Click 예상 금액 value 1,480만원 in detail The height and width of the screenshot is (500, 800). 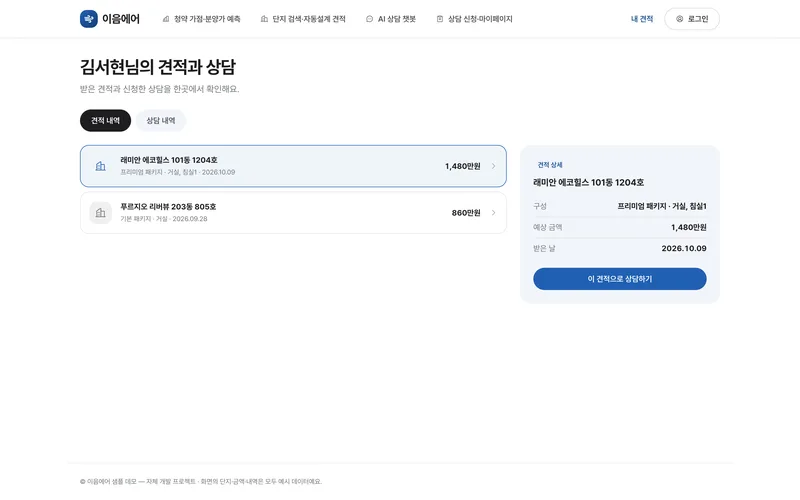point(689,227)
